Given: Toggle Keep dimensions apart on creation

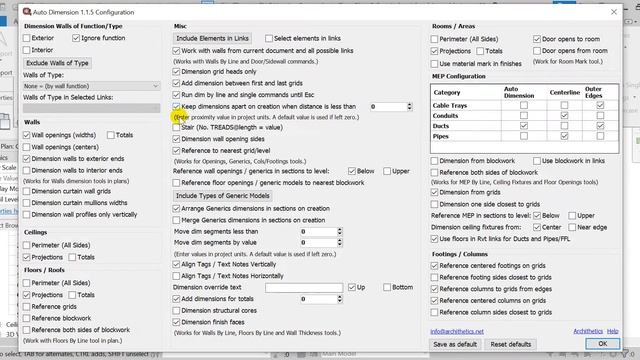Looking at the screenshot, I should [x=176, y=107].
